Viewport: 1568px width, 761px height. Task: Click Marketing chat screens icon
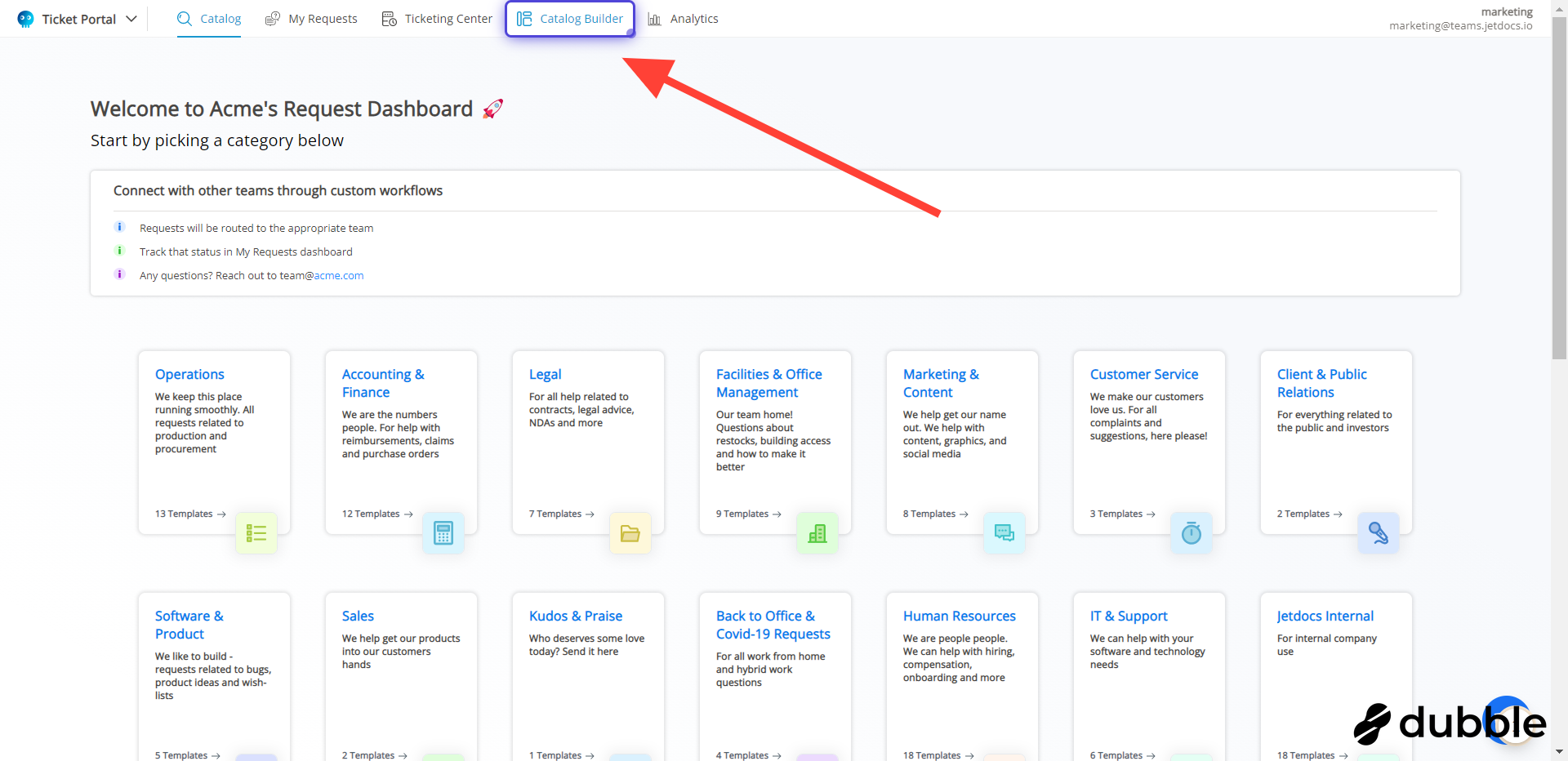(x=1004, y=533)
